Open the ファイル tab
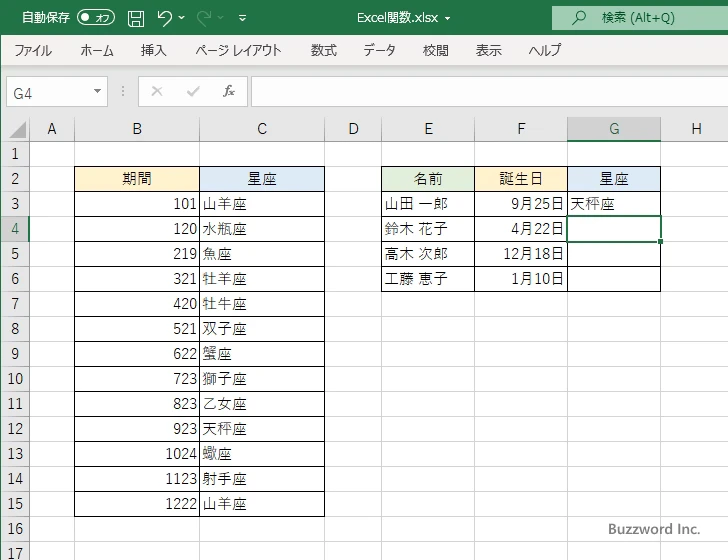This screenshot has height=560, width=728. point(33,50)
